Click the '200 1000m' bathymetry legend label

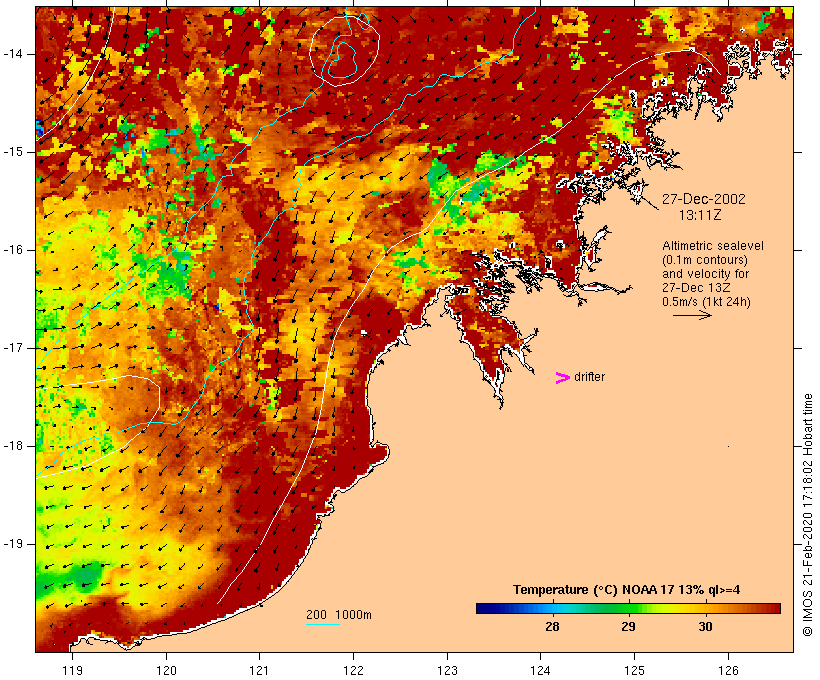[339, 615]
